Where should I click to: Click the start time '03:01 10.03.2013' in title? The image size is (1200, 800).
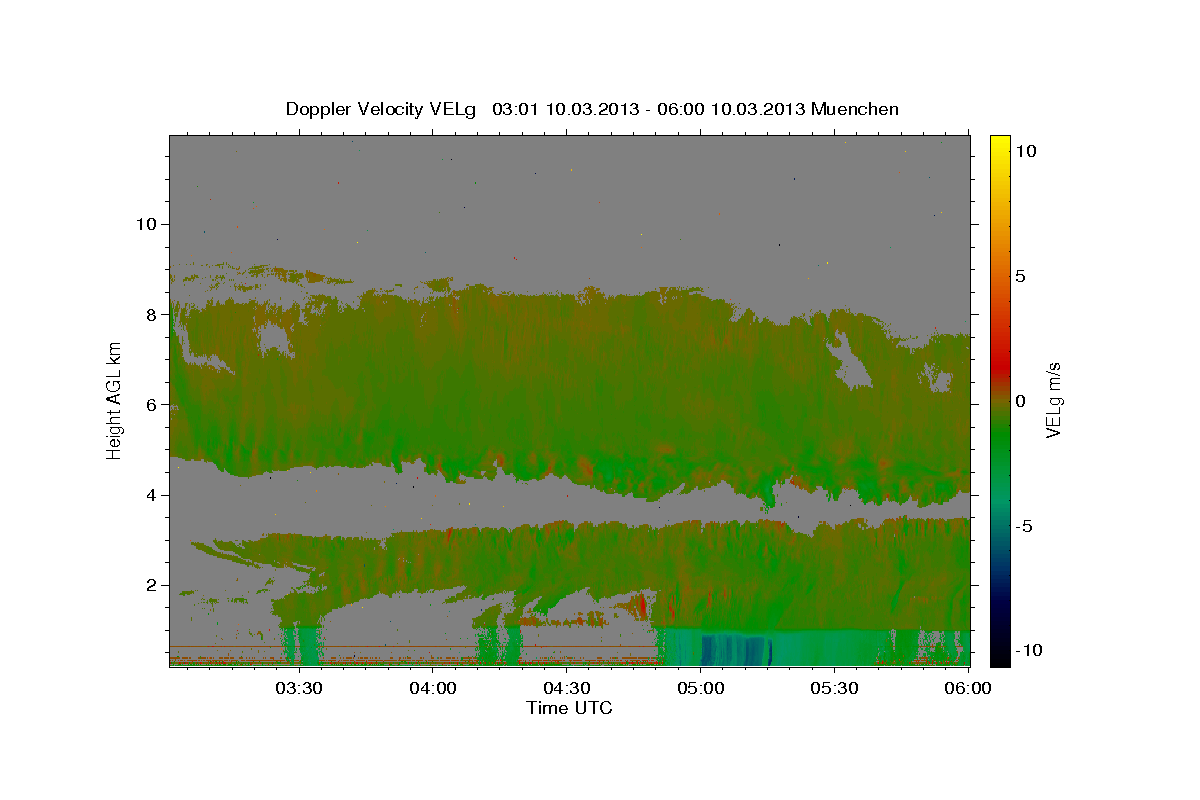[x=566, y=109]
